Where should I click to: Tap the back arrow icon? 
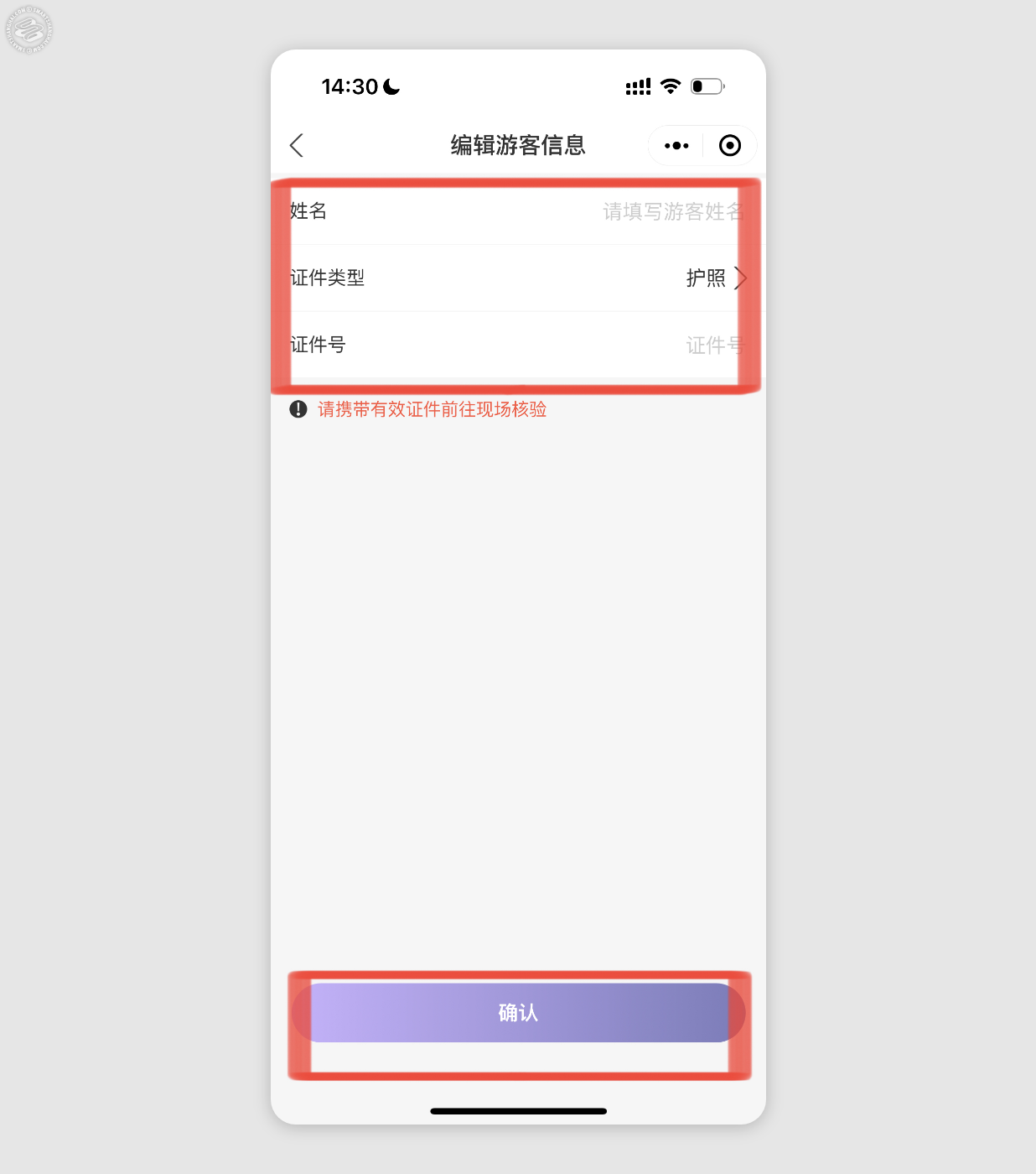(297, 145)
